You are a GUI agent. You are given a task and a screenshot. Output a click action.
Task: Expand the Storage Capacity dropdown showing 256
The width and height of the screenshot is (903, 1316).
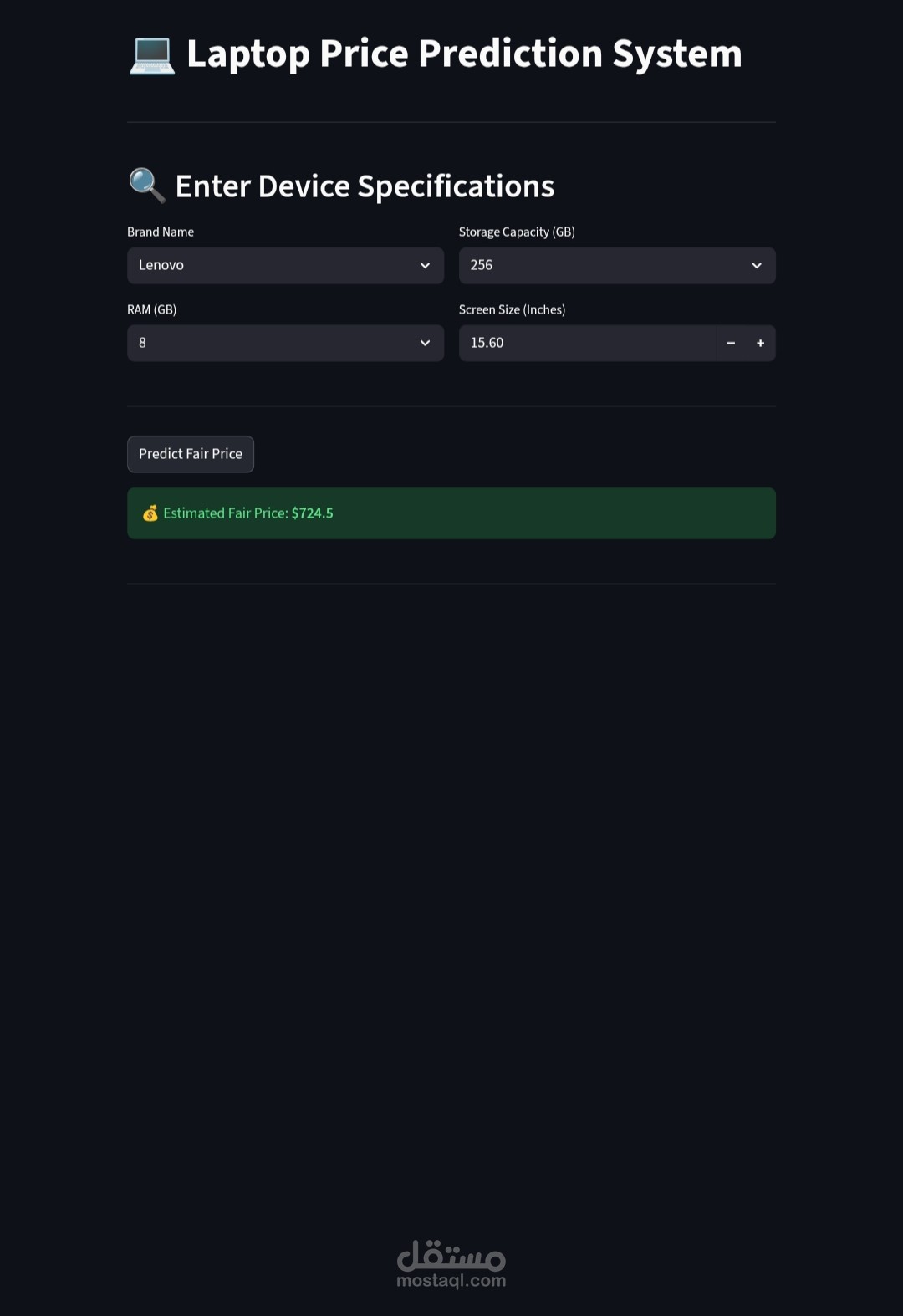[608, 266]
